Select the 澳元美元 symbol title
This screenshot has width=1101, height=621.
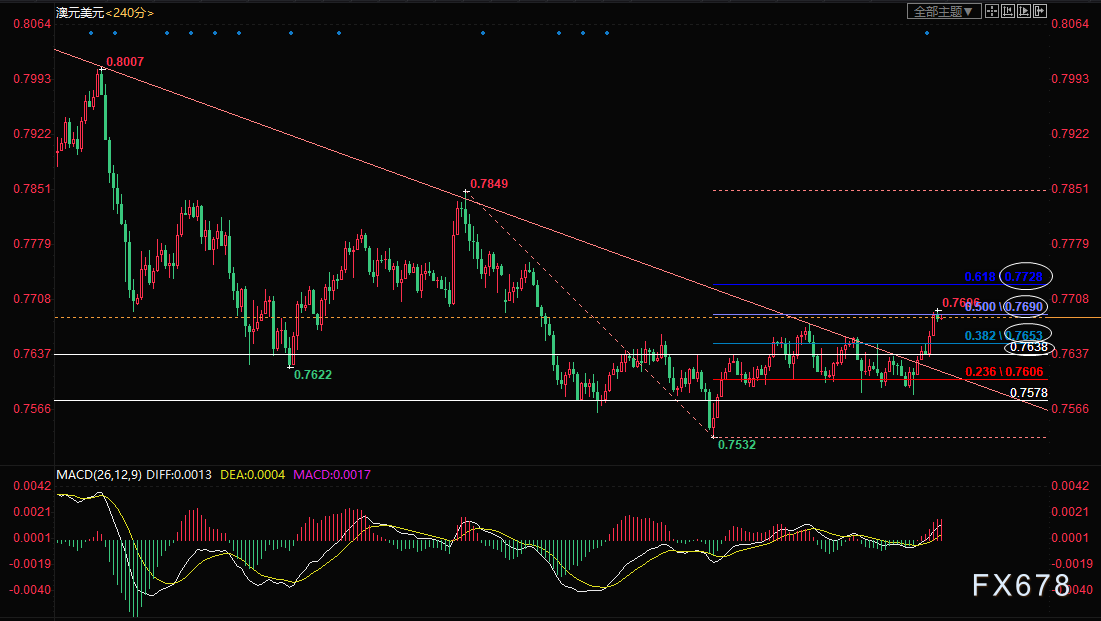(80, 13)
